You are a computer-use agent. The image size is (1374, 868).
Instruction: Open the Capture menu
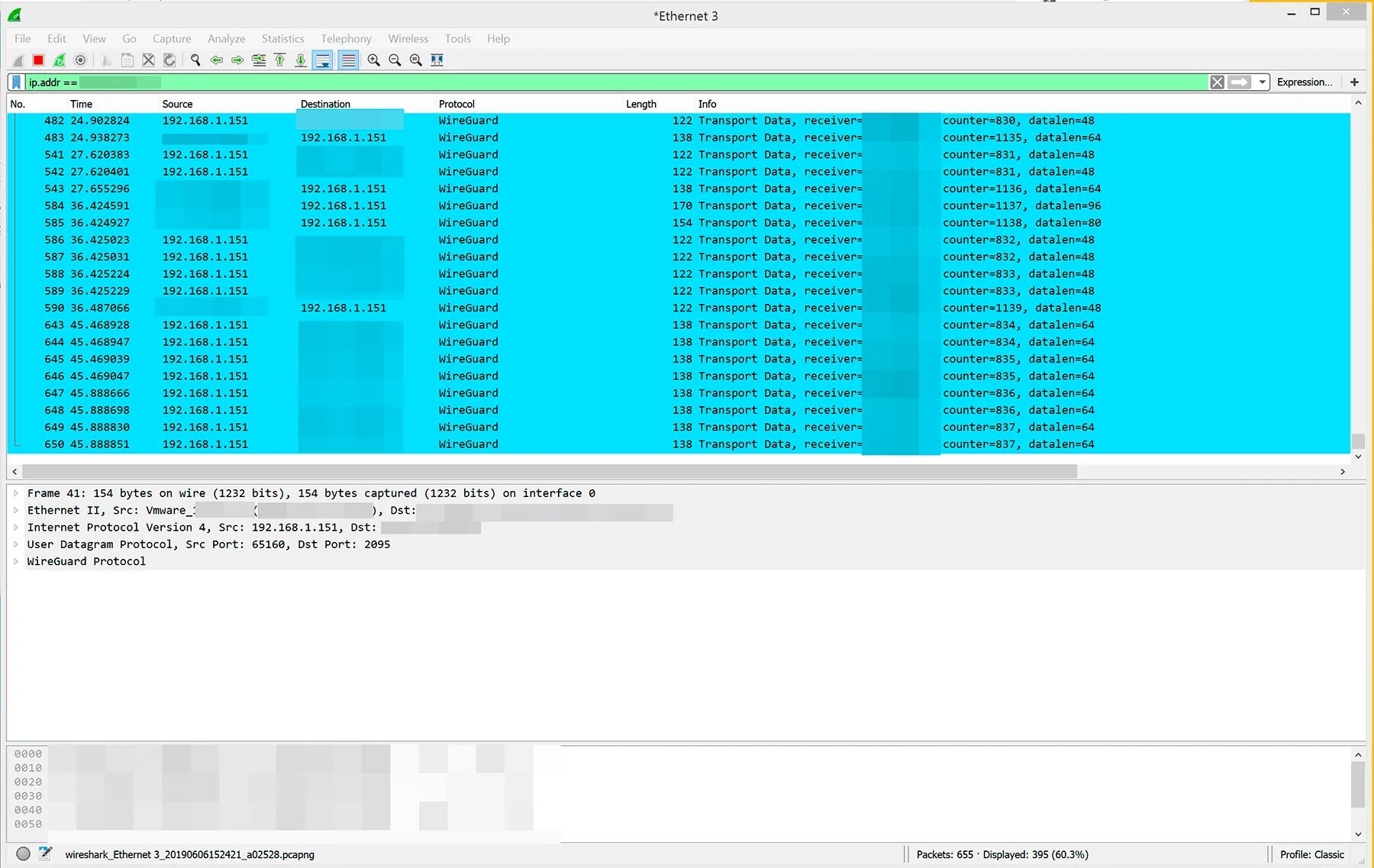tap(172, 39)
